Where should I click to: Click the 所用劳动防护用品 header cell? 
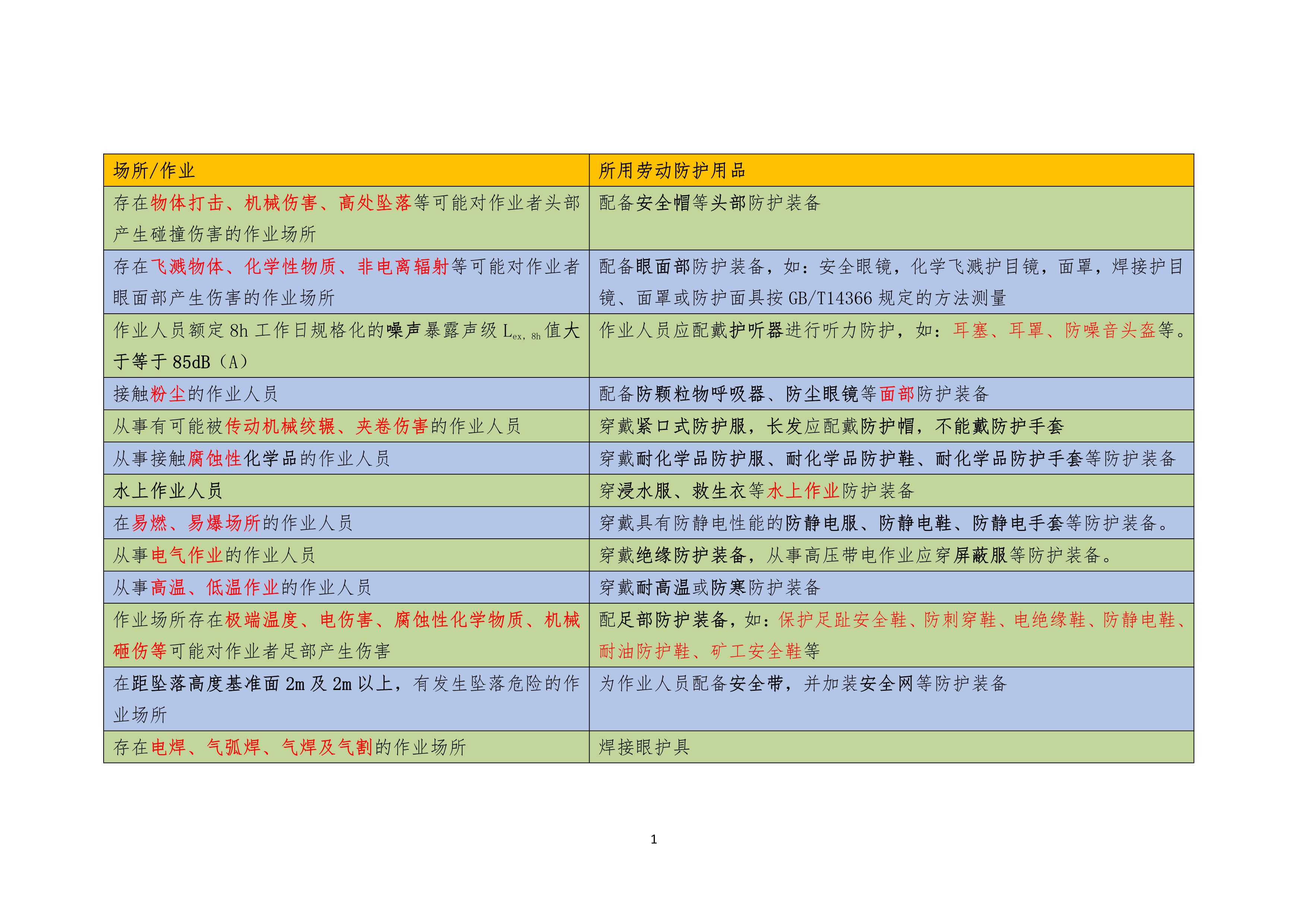pos(672,170)
